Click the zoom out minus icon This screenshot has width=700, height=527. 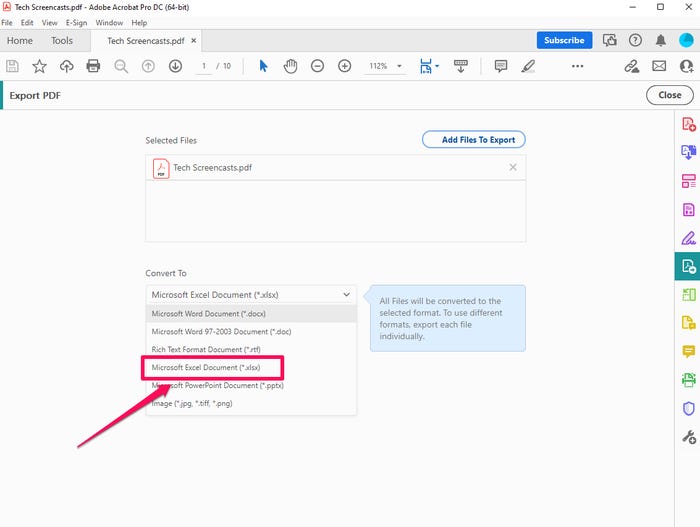[317, 66]
